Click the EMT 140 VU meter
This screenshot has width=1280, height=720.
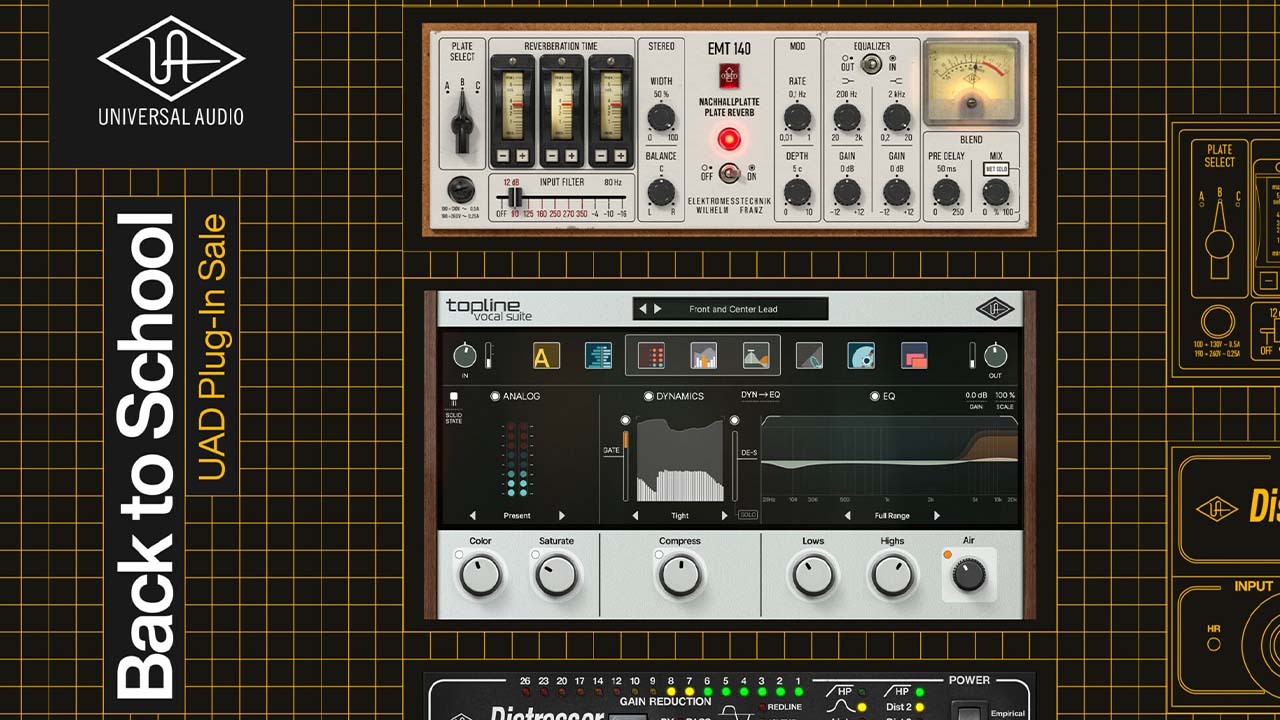click(972, 81)
